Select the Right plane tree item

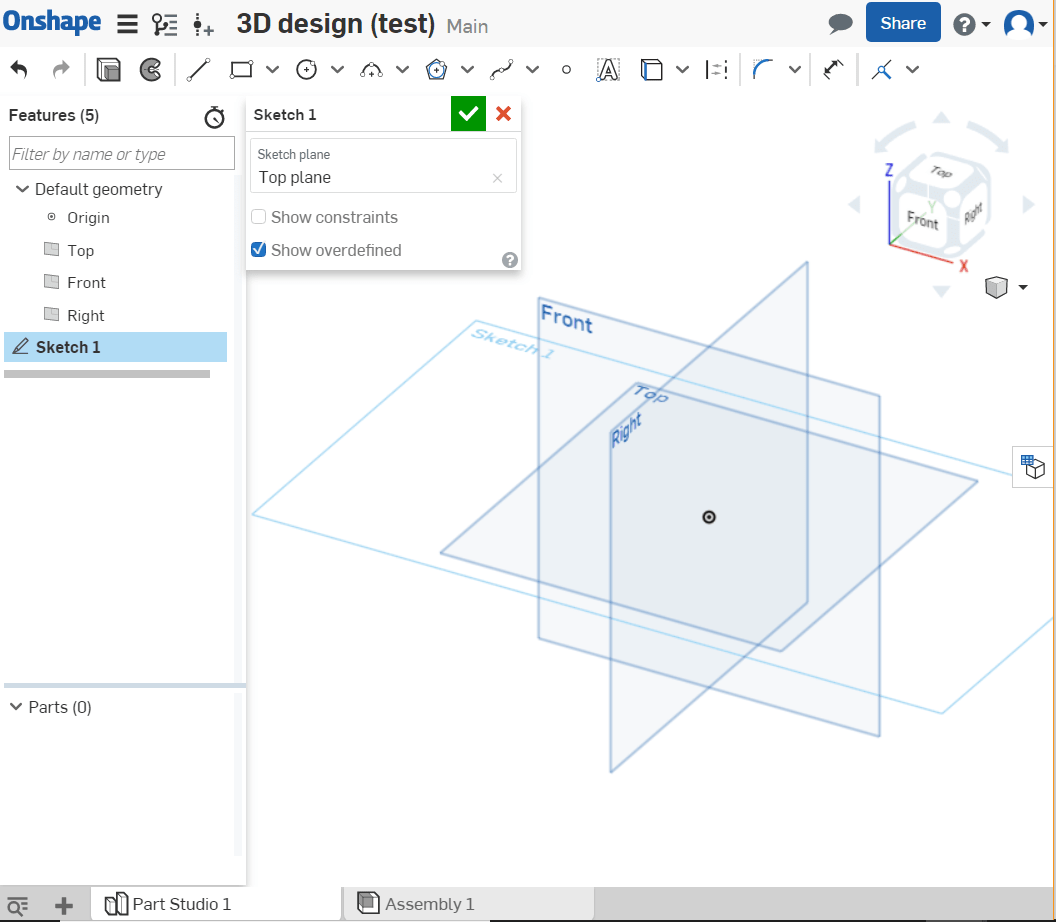[86, 315]
